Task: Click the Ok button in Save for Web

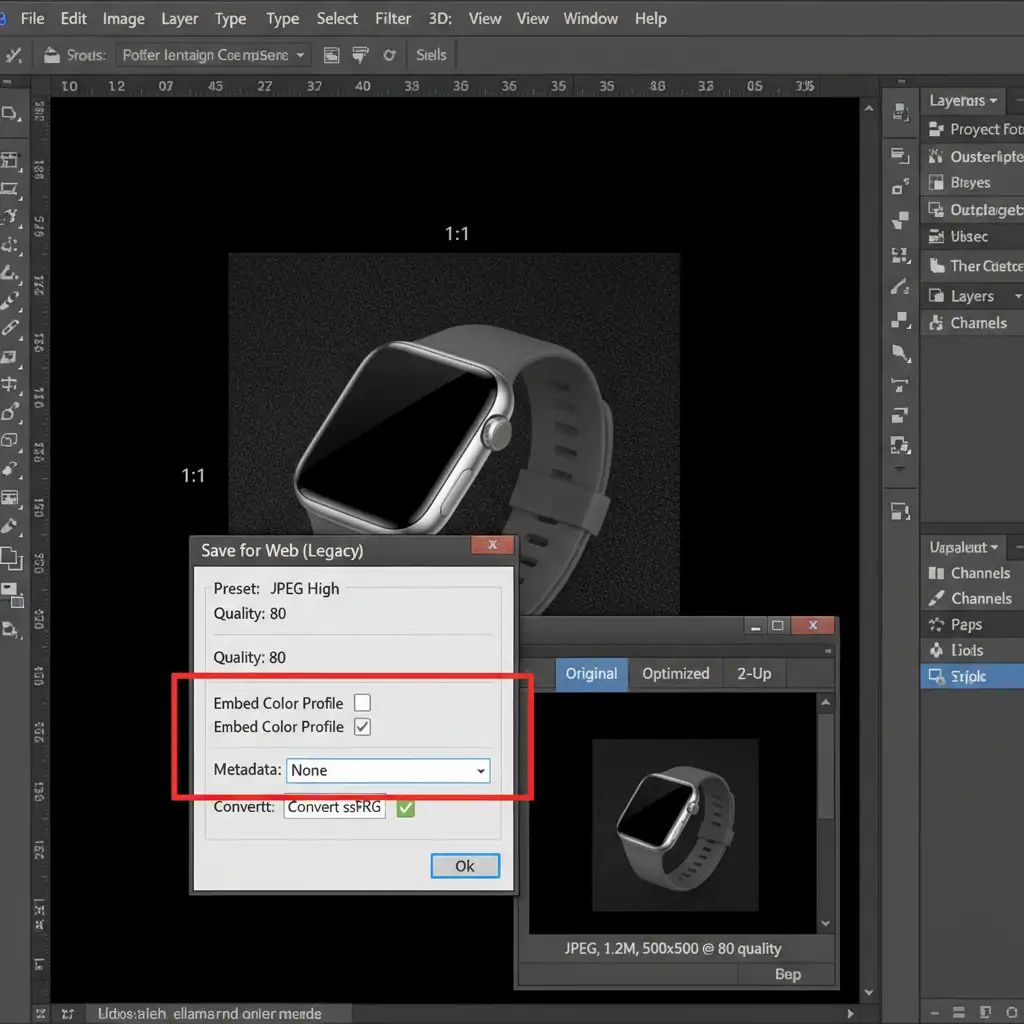Action: click(x=465, y=866)
